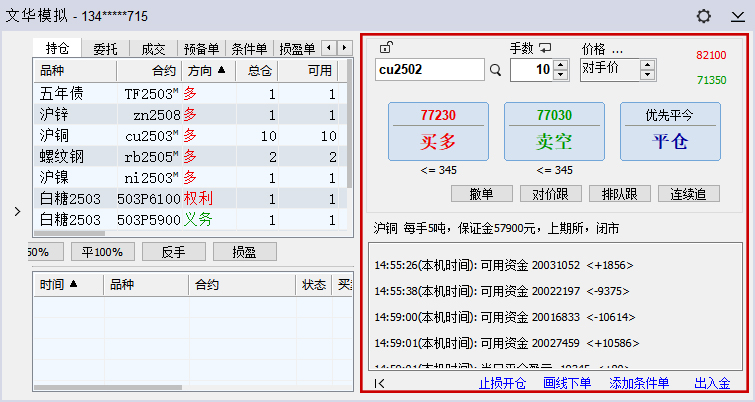Click 反手 reverse button

pos(174,252)
